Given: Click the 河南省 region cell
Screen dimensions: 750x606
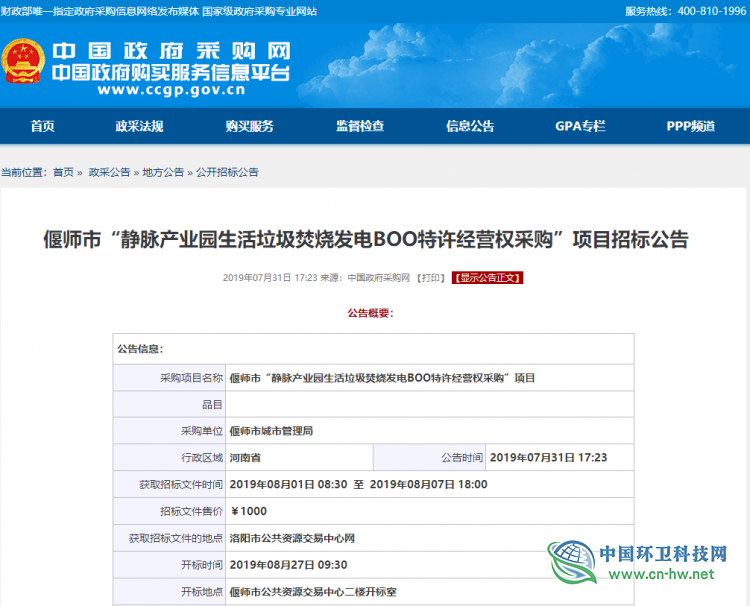Looking at the screenshot, I should 299,458.
